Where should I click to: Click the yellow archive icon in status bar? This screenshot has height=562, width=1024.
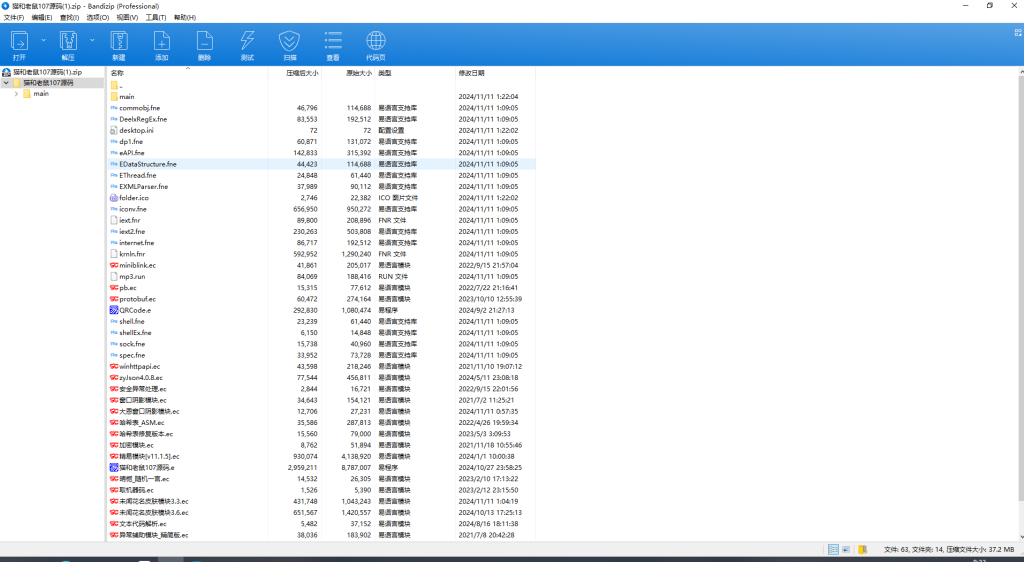tap(863, 550)
